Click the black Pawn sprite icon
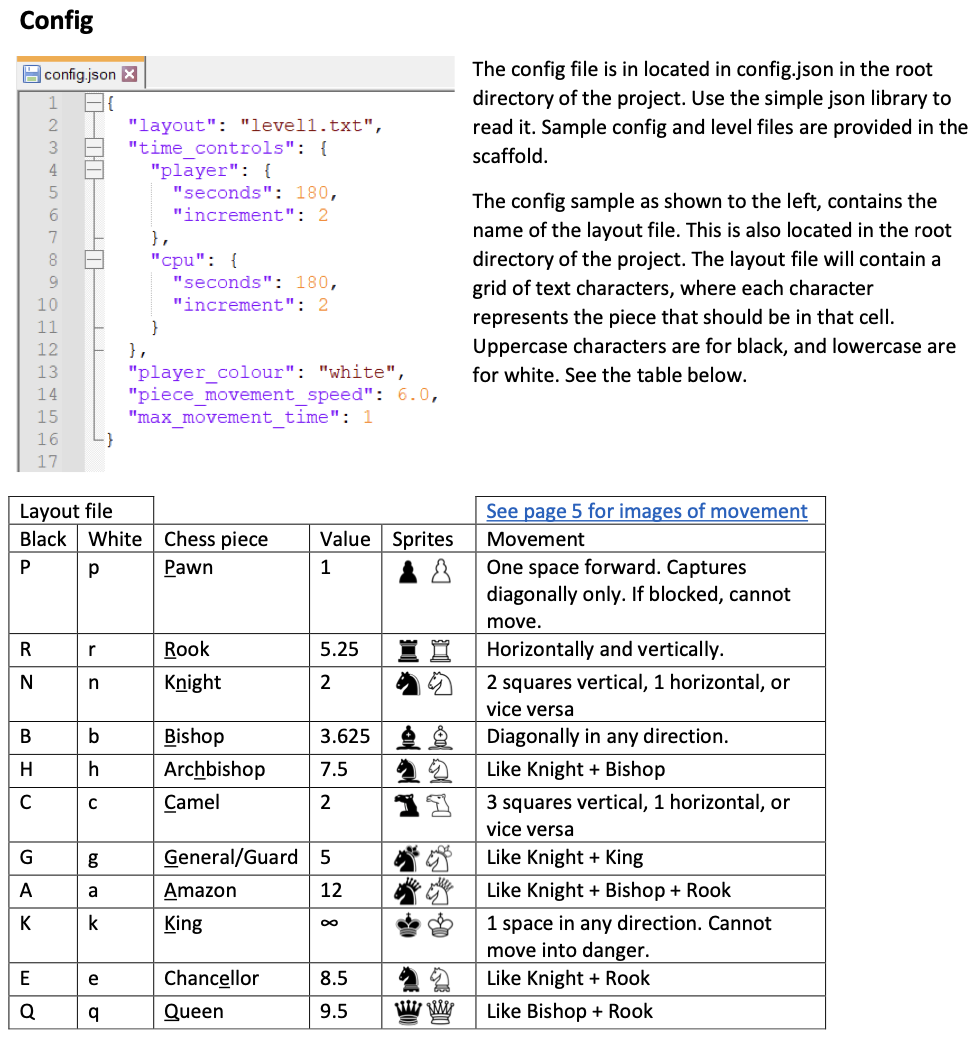 pos(410,571)
